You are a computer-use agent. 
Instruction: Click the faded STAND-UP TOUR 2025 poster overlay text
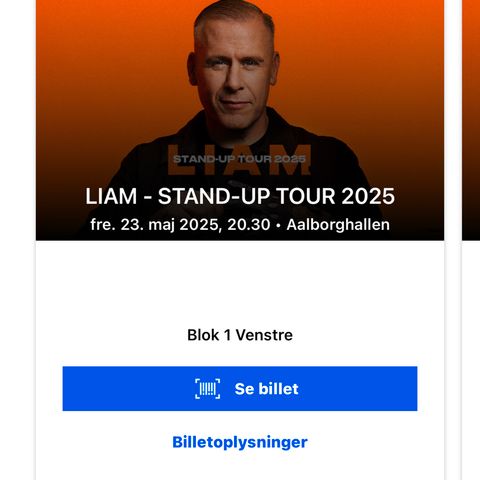coord(239,159)
